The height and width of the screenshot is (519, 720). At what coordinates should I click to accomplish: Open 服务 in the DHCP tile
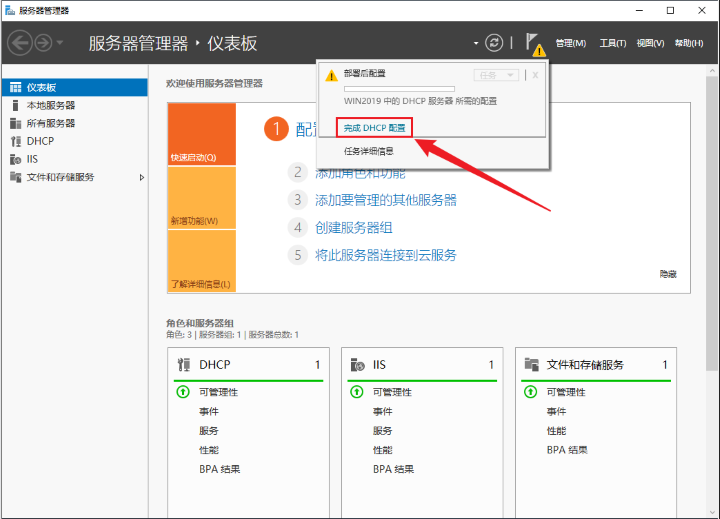point(209,431)
